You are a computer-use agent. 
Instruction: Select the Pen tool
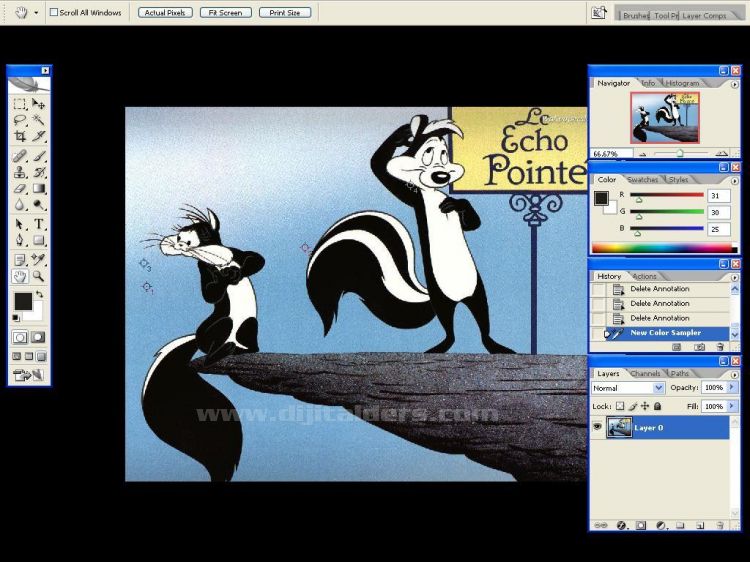click(20, 240)
